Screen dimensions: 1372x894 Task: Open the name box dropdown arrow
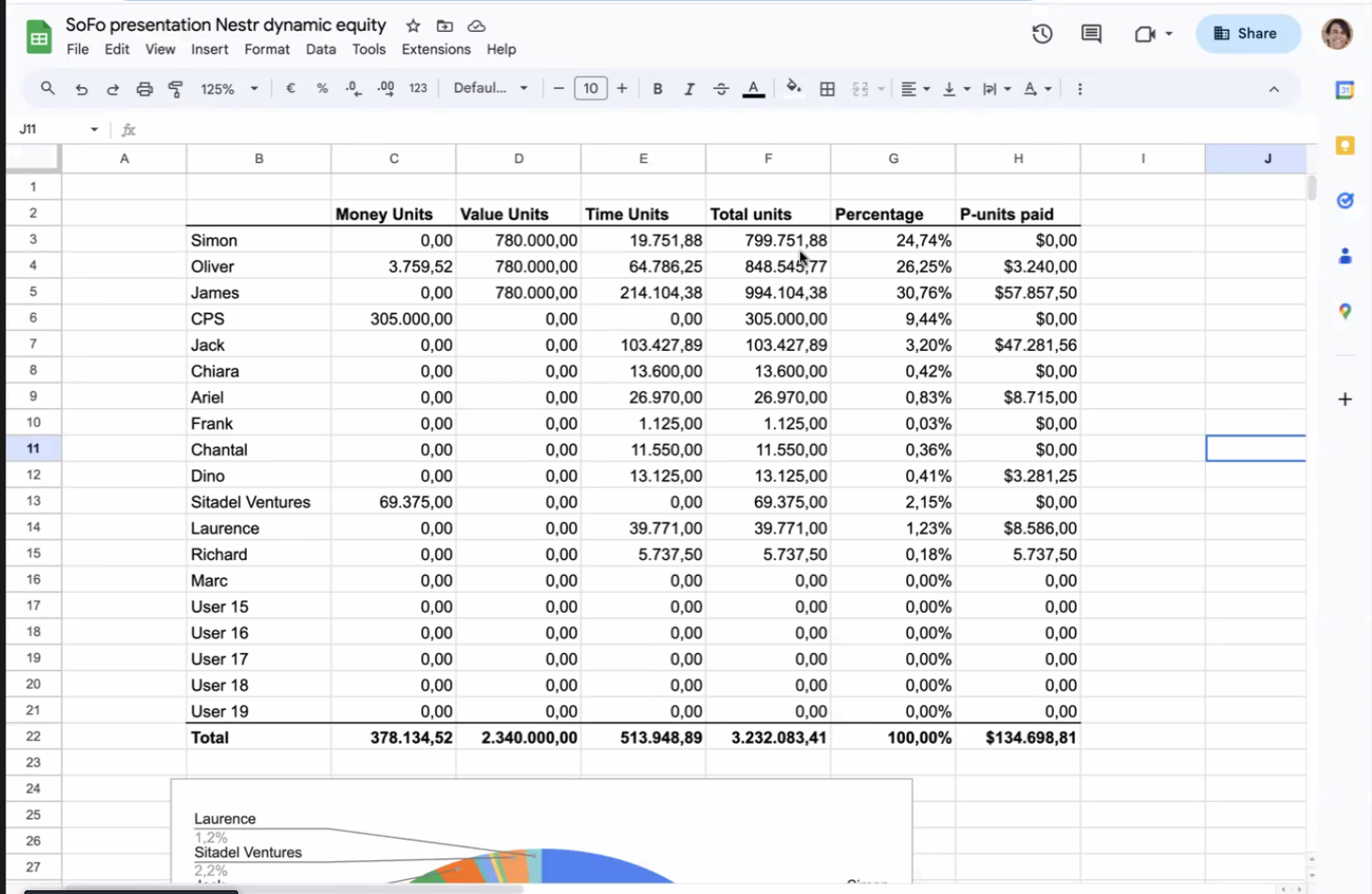94,129
